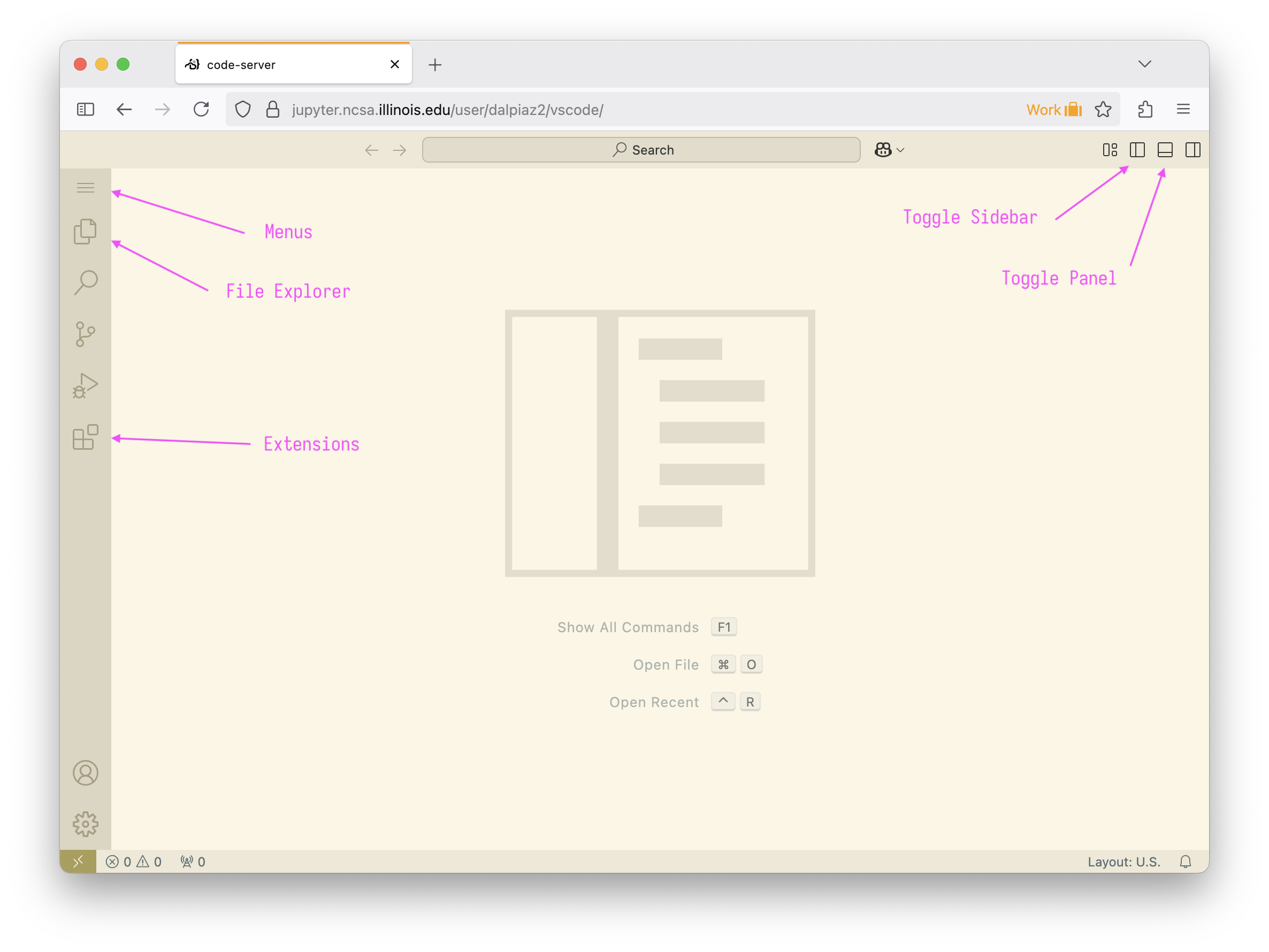Open the Copilot chat dropdown chevron

click(x=901, y=150)
